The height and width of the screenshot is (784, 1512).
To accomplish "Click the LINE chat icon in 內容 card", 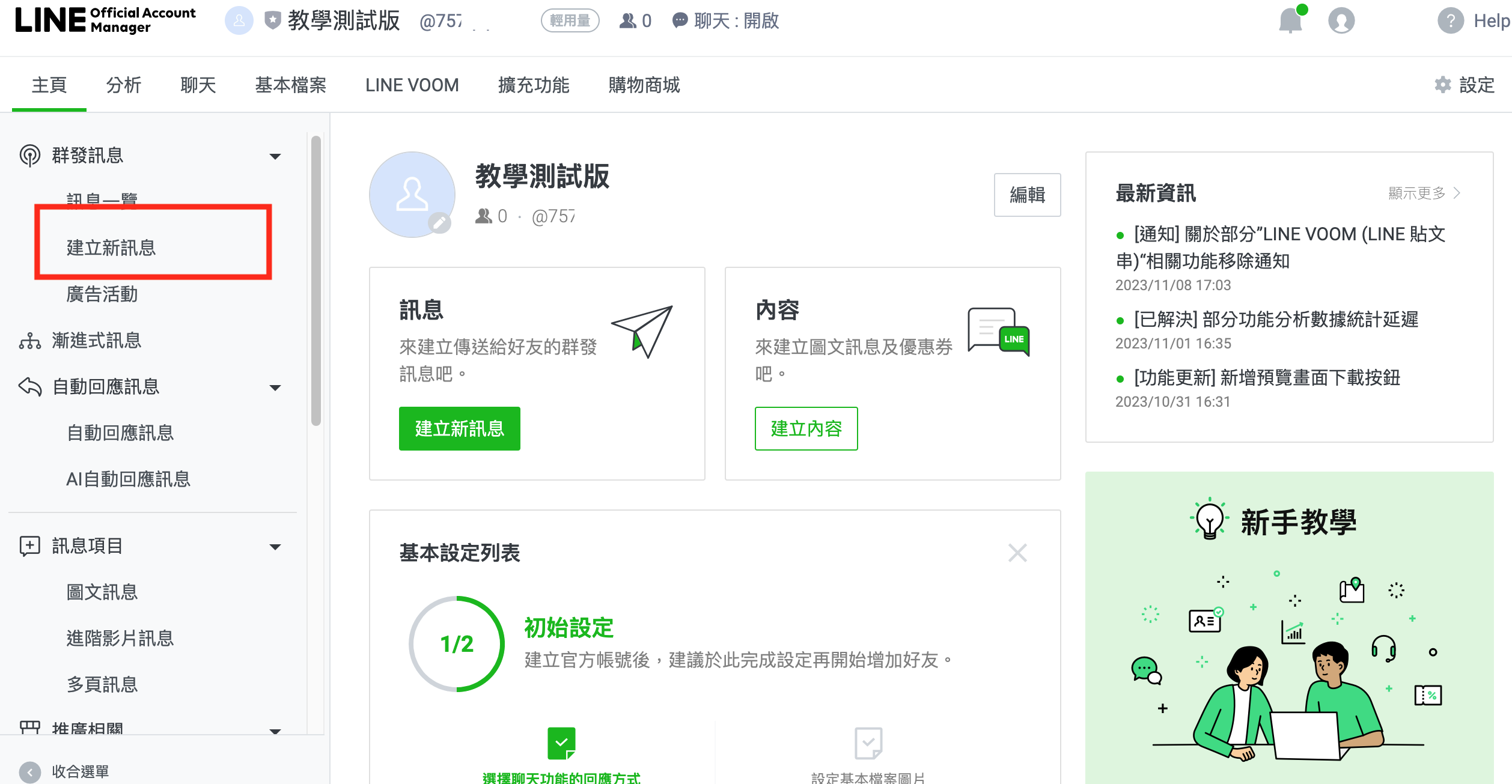I will tap(999, 332).
